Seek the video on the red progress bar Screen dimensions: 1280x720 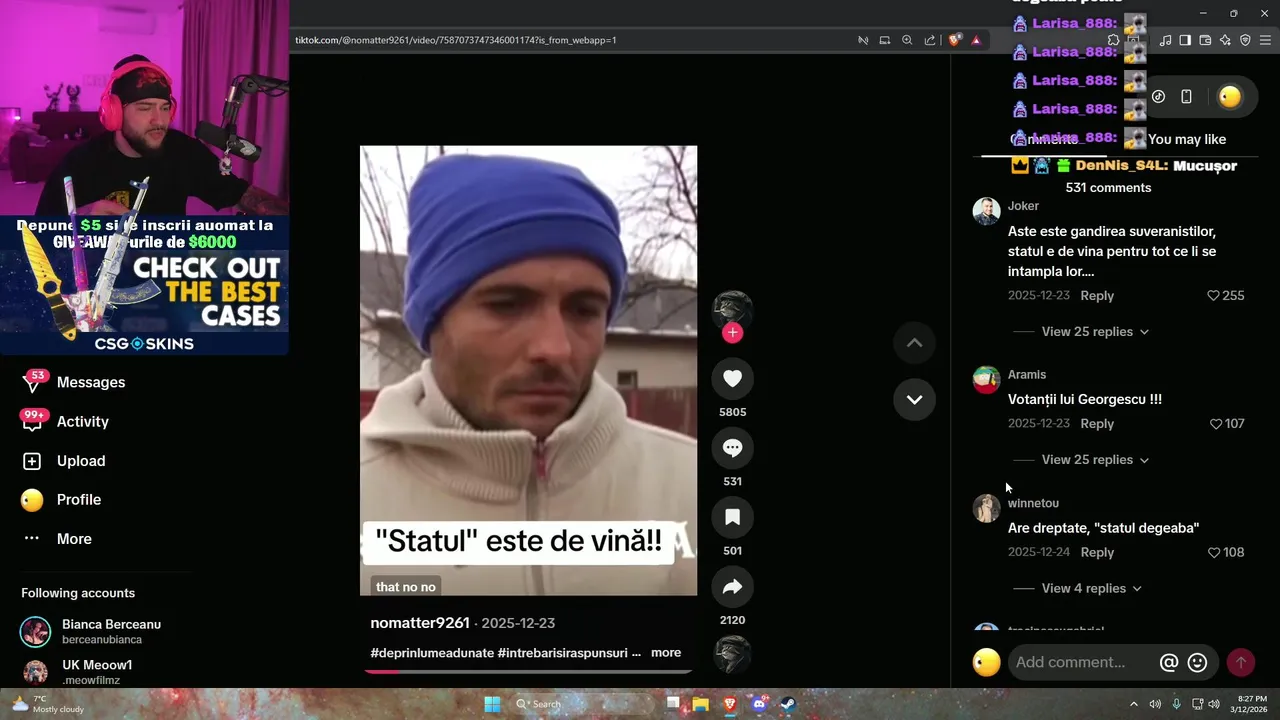pyautogui.click(x=528, y=671)
